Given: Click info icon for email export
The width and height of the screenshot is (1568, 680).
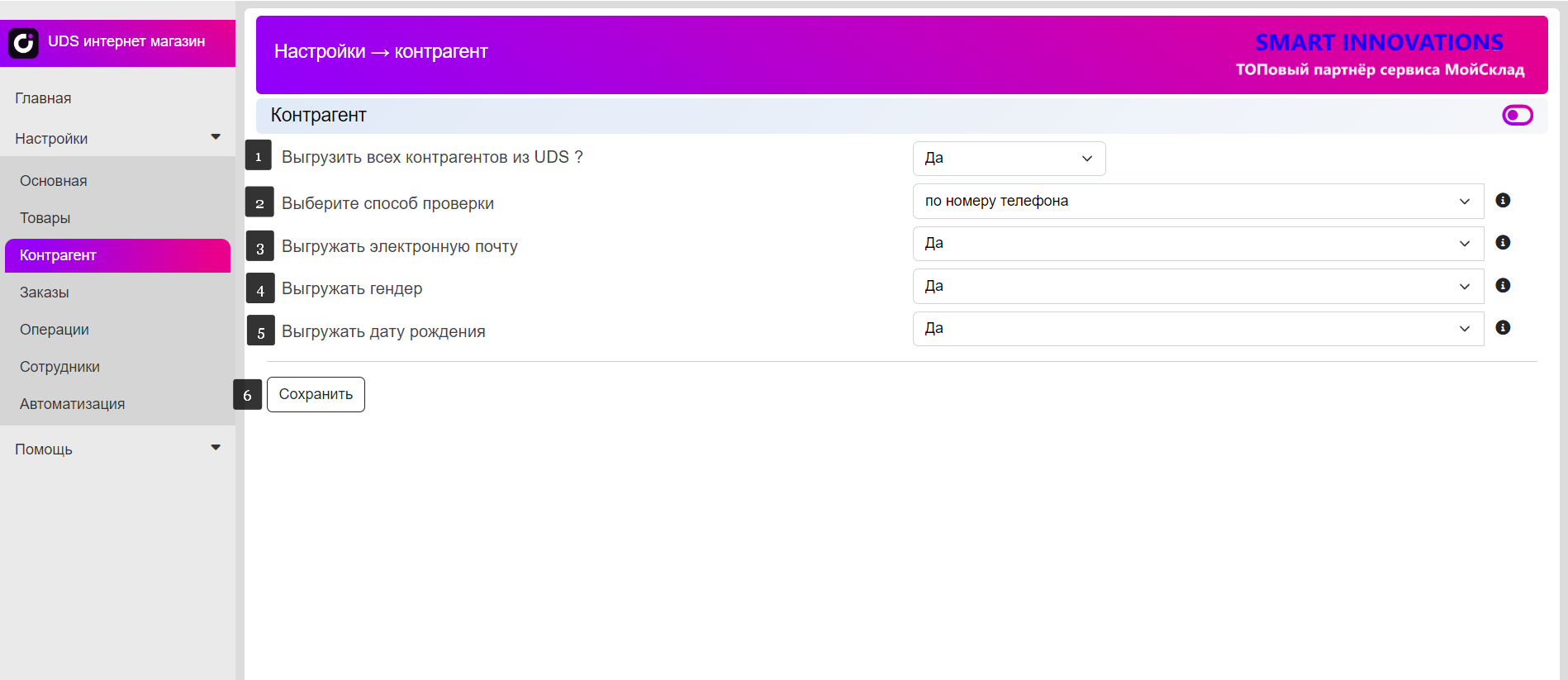Looking at the screenshot, I should [x=1503, y=243].
